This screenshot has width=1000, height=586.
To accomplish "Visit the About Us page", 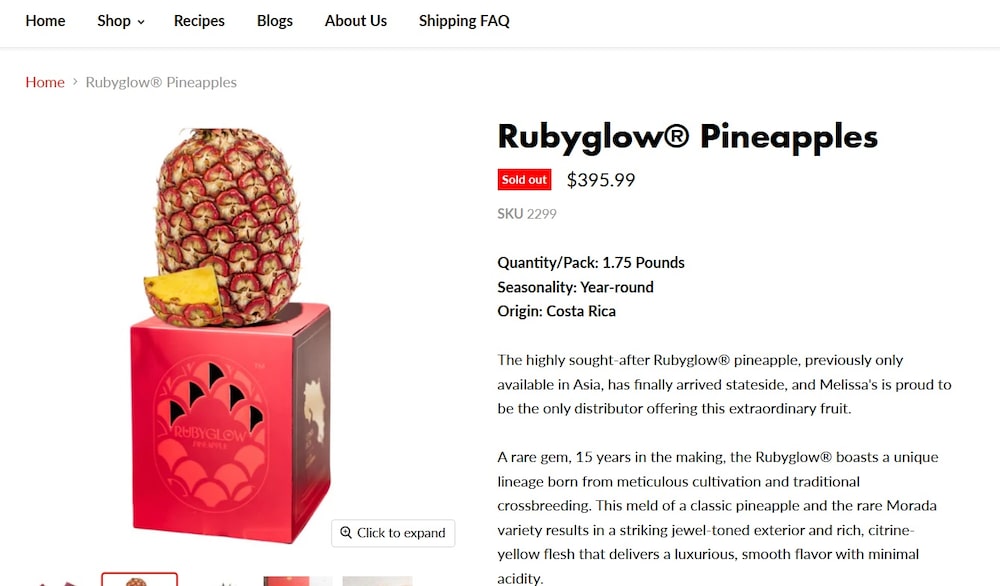I will click(x=356, y=21).
